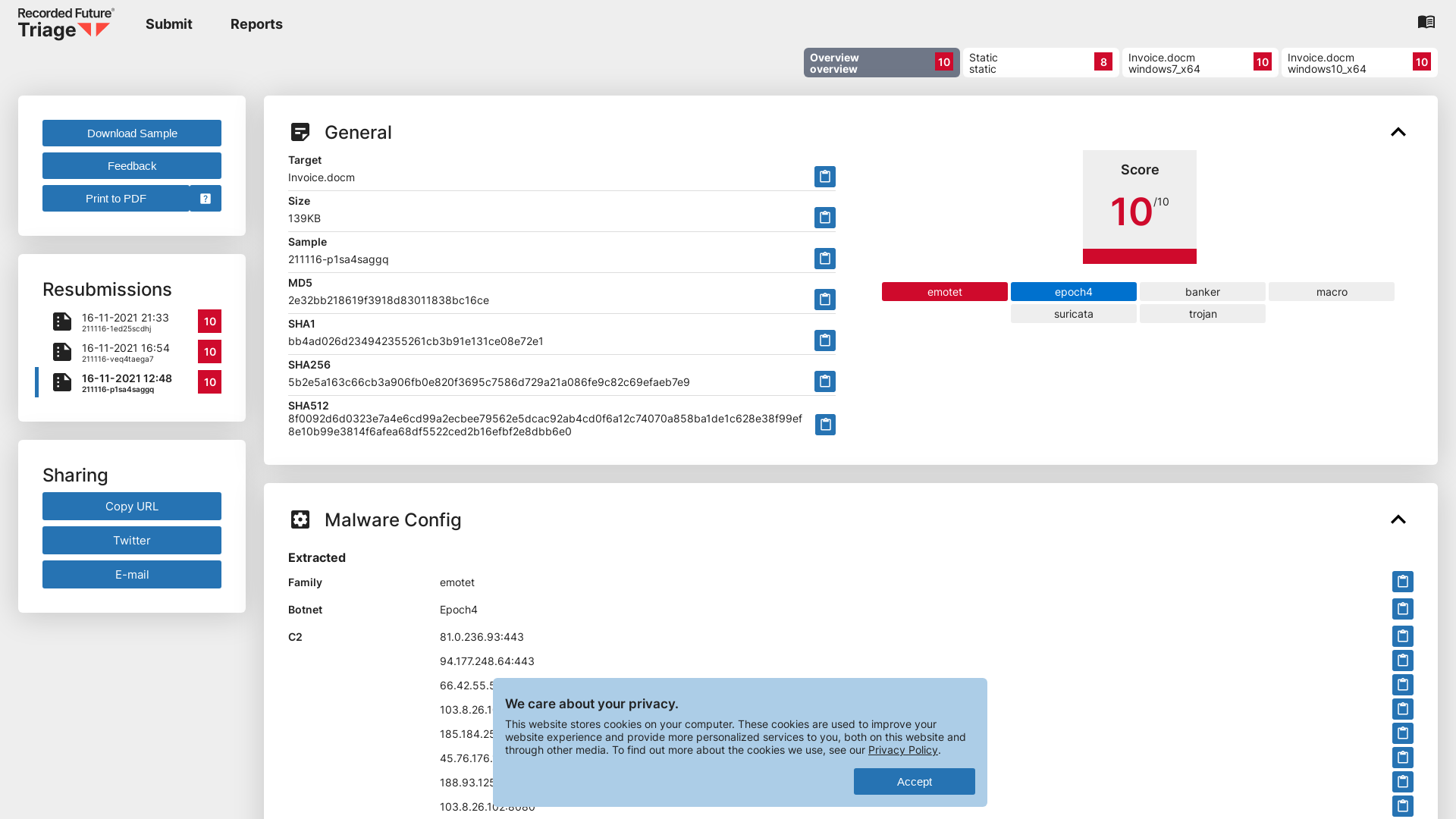The image size is (1456, 819).
Task: Click the Print to PDF help icon
Action: pos(206,199)
